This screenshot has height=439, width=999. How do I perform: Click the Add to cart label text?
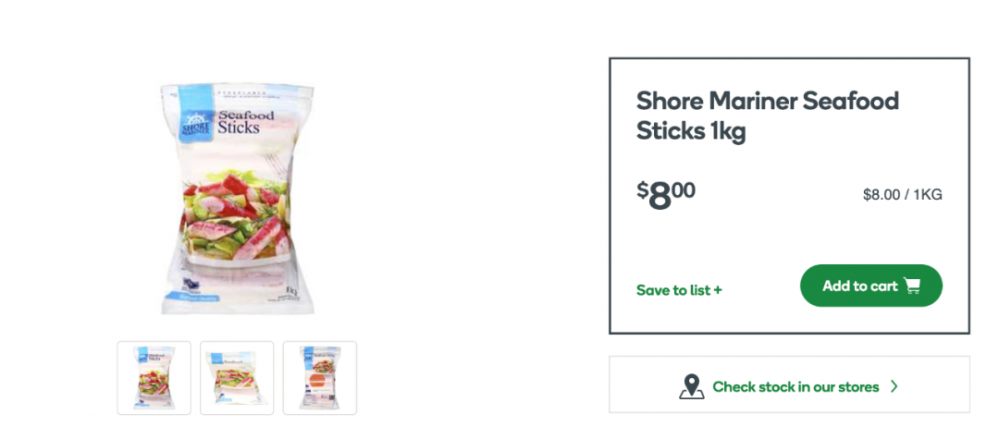point(860,286)
